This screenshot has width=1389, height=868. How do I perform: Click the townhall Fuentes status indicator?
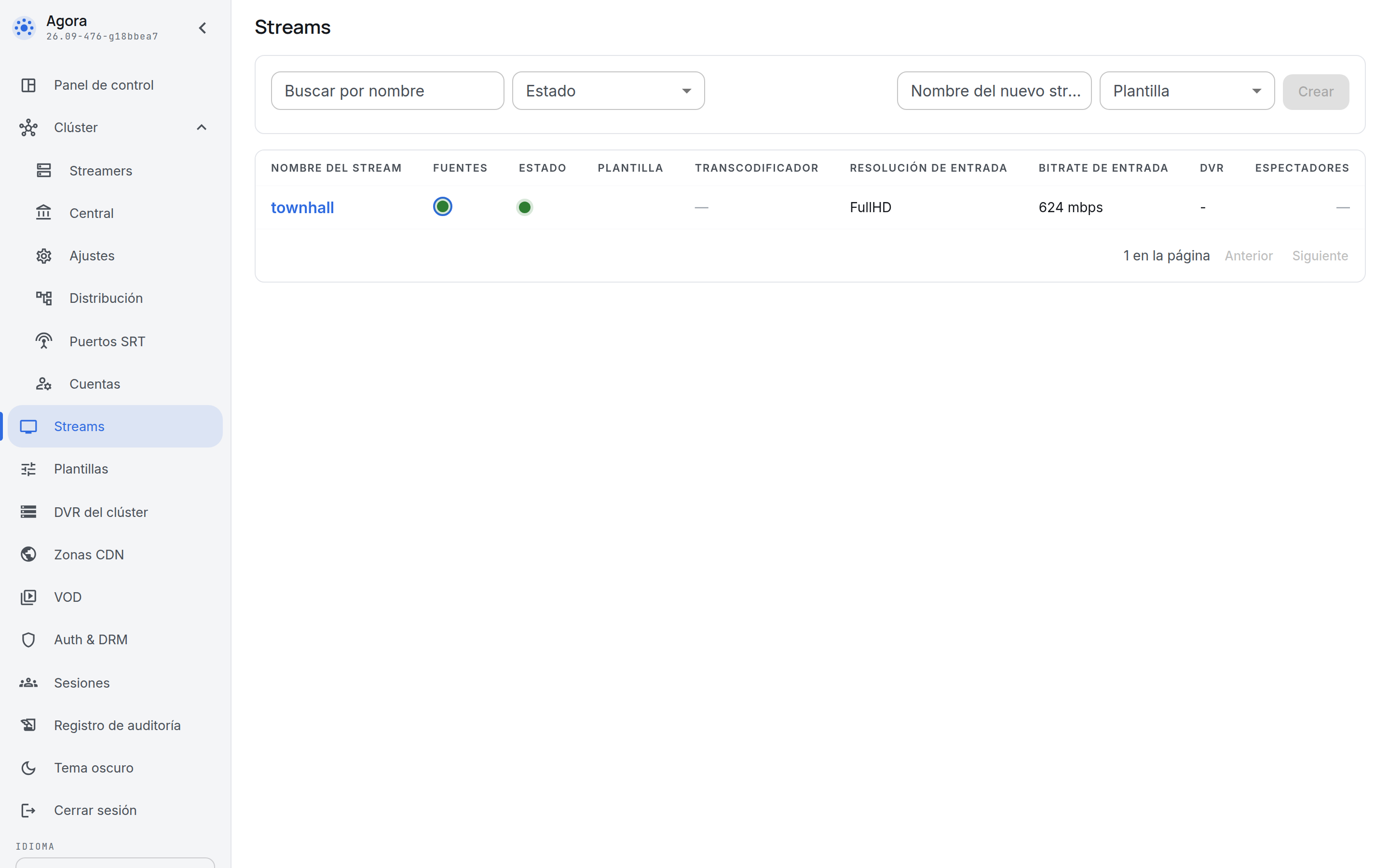click(443, 207)
